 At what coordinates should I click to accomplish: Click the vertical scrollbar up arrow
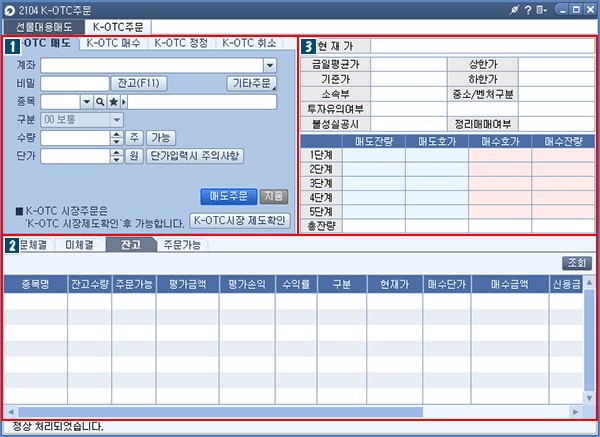(589, 283)
